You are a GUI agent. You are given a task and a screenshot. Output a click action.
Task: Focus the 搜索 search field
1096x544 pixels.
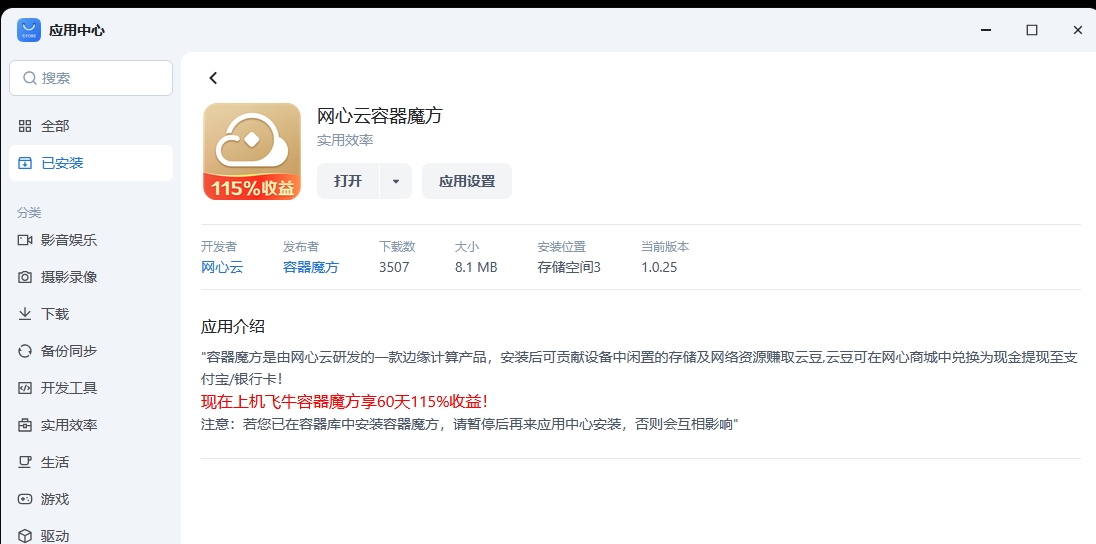91,78
